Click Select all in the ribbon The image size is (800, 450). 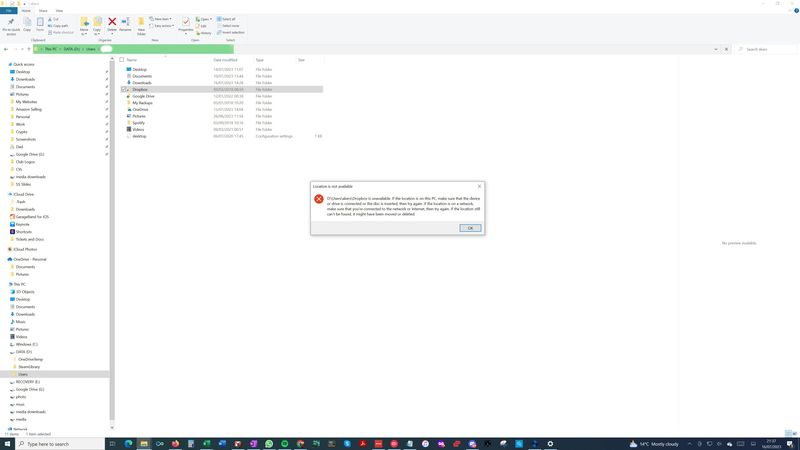227,19
